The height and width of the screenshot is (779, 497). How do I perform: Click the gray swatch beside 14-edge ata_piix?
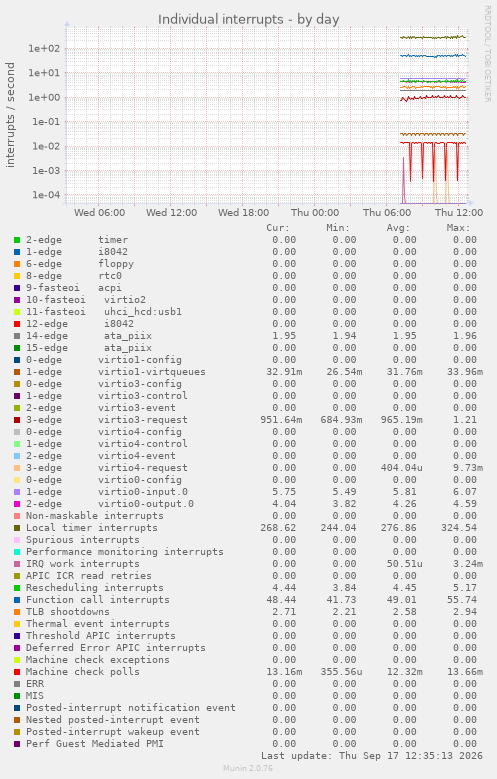[x=17, y=336]
